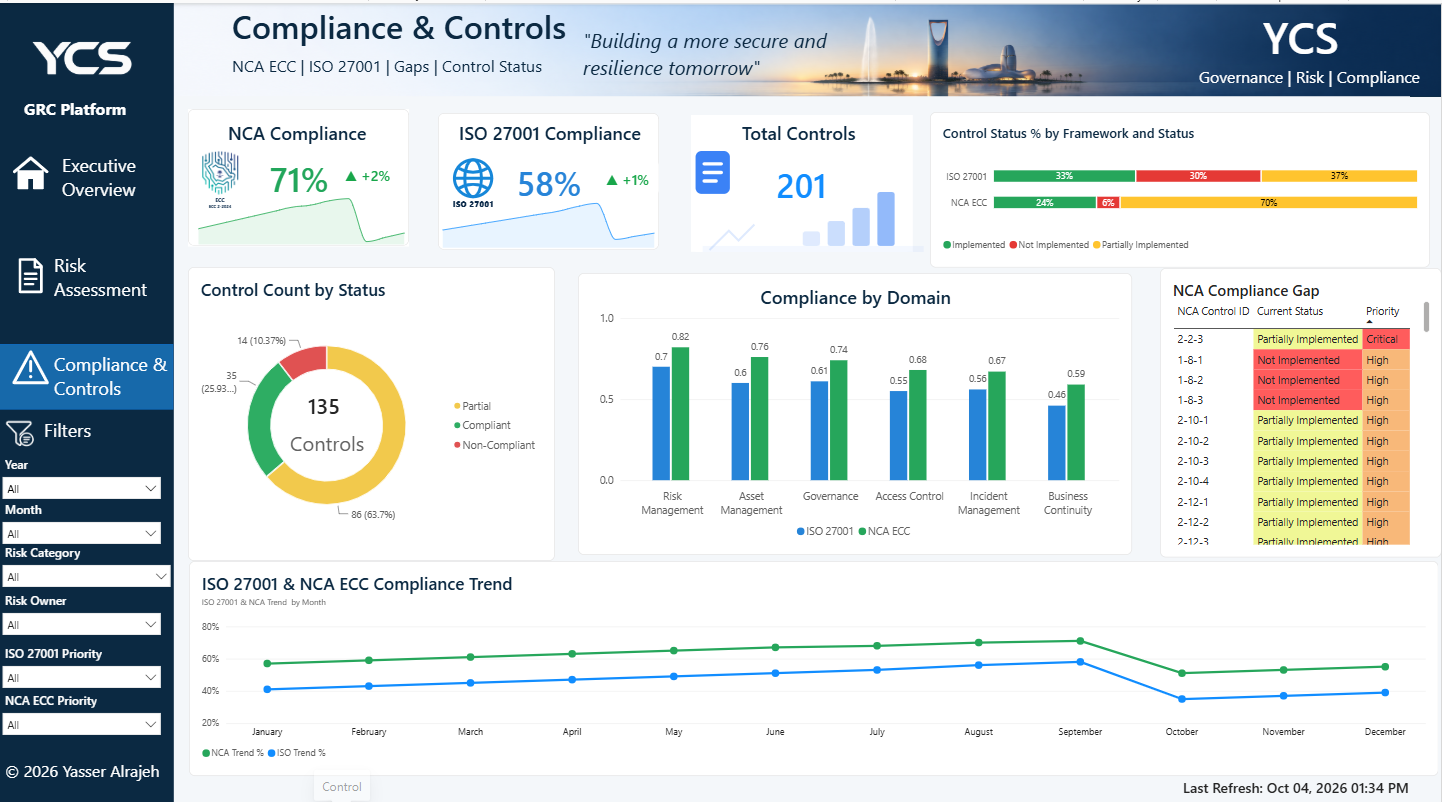Viewport: 1442px width, 802px height.
Task: Click the green up arrow beside +2%
Action: [x=350, y=176]
